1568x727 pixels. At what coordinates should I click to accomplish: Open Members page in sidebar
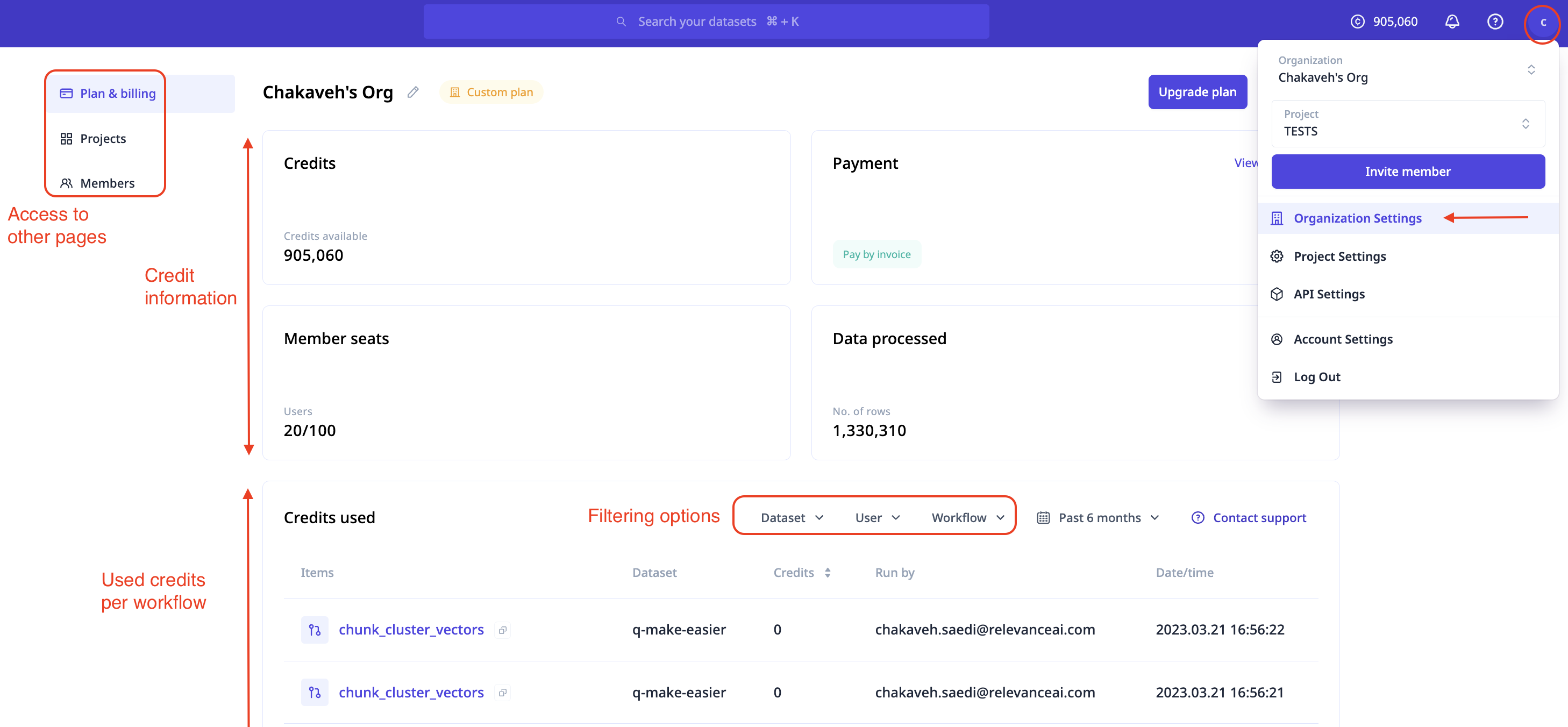106,183
